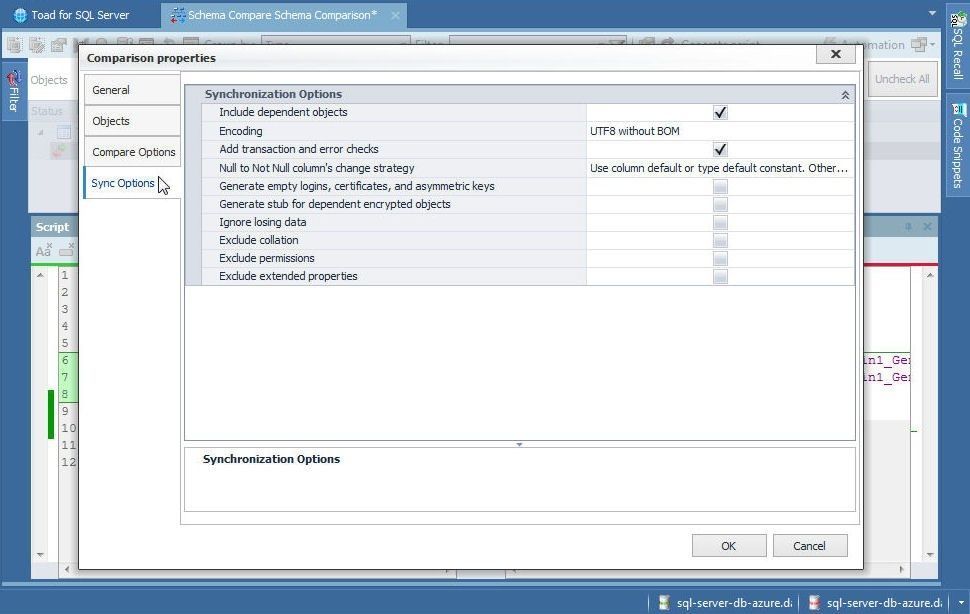Switch to Schema Compare Schema Comparison tab
Image resolution: width=970 pixels, height=614 pixels.
[282, 15]
